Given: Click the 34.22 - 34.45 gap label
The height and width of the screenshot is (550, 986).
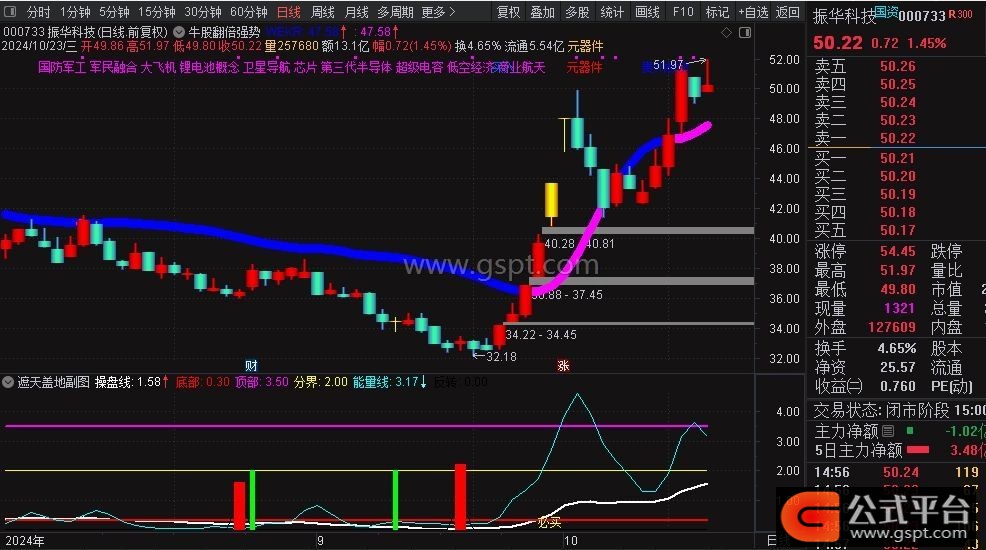Looking at the screenshot, I should point(541,334).
